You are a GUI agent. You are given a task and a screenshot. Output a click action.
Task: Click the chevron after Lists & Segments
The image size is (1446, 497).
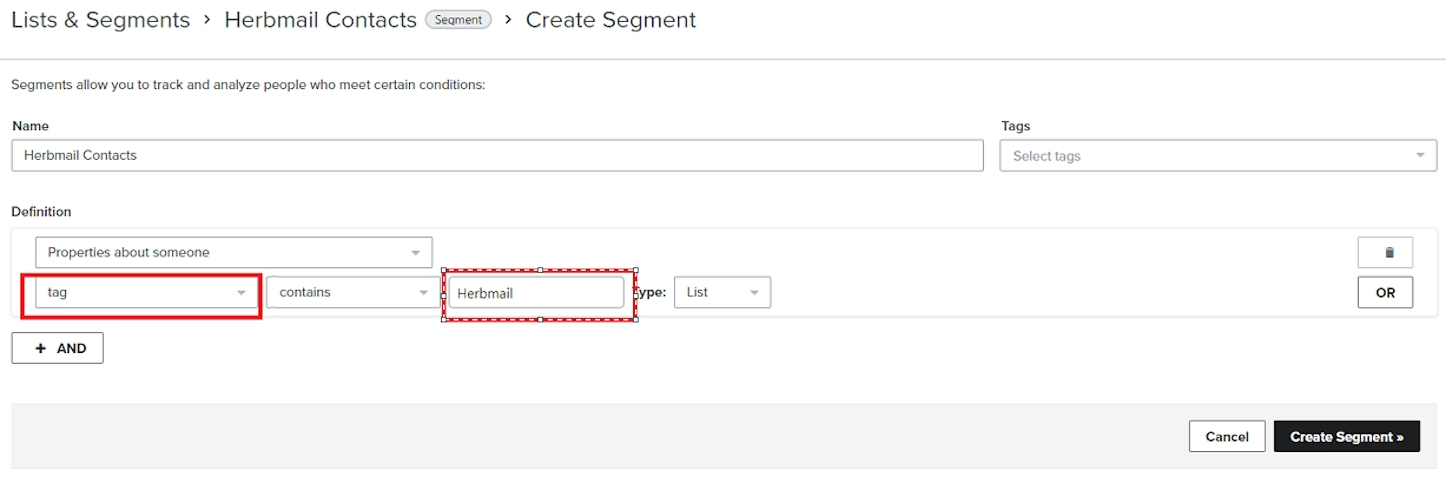pos(207,20)
